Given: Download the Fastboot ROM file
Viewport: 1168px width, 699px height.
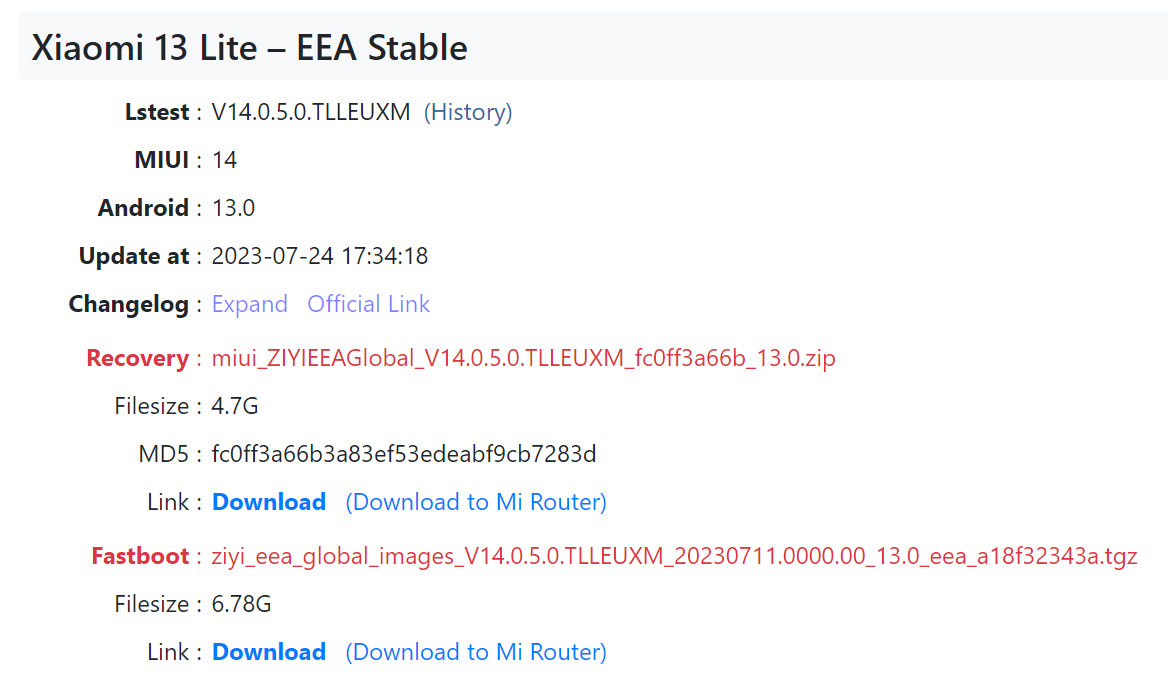Looking at the screenshot, I should [x=269, y=652].
